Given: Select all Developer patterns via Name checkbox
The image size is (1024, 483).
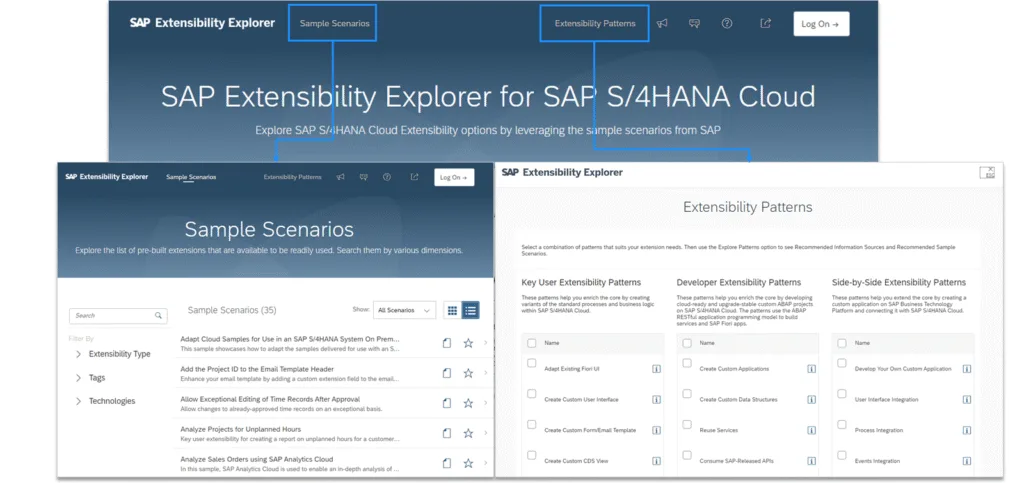Looking at the screenshot, I should pyautogui.click(x=687, y=343).
